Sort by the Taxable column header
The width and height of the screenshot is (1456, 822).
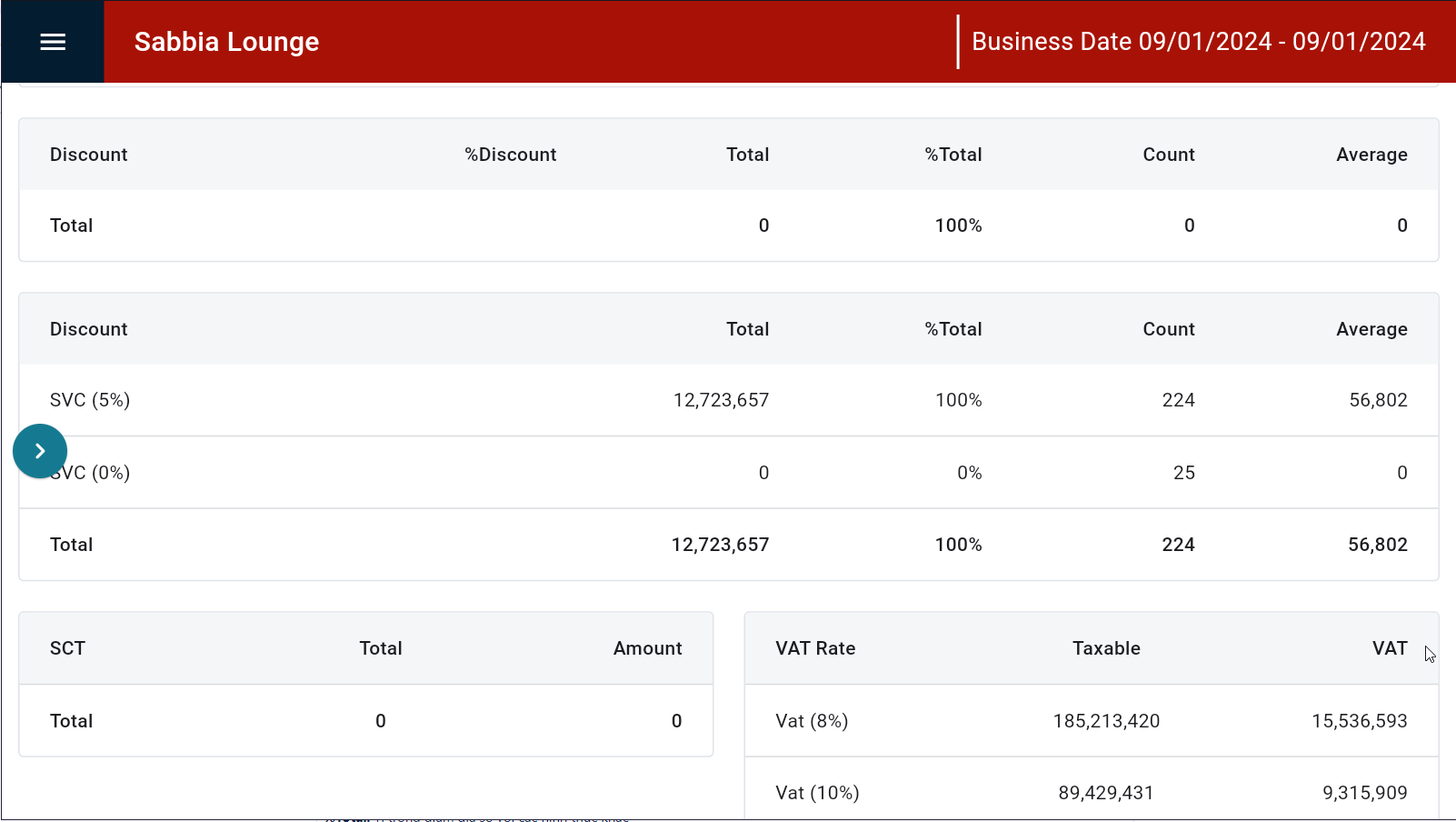click(1105, 648)
